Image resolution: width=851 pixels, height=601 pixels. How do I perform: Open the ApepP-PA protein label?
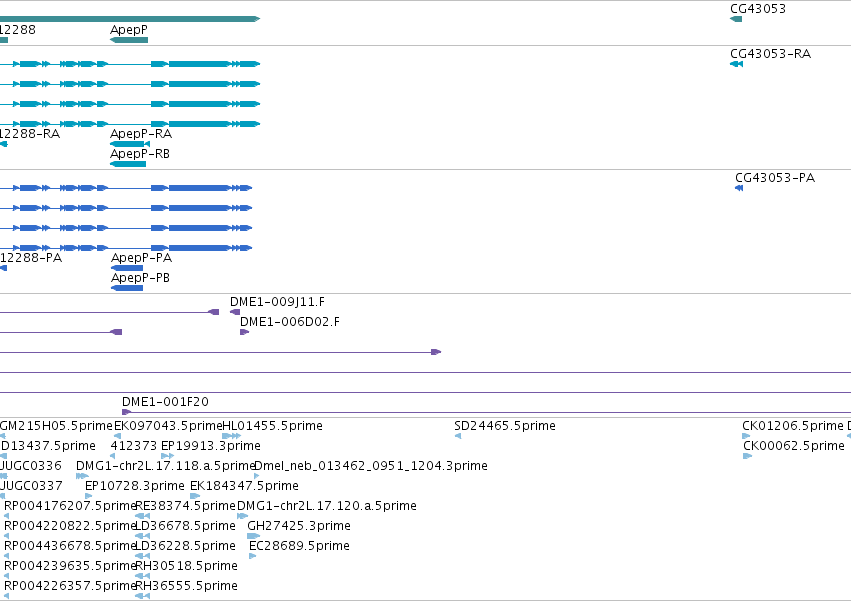142,258
